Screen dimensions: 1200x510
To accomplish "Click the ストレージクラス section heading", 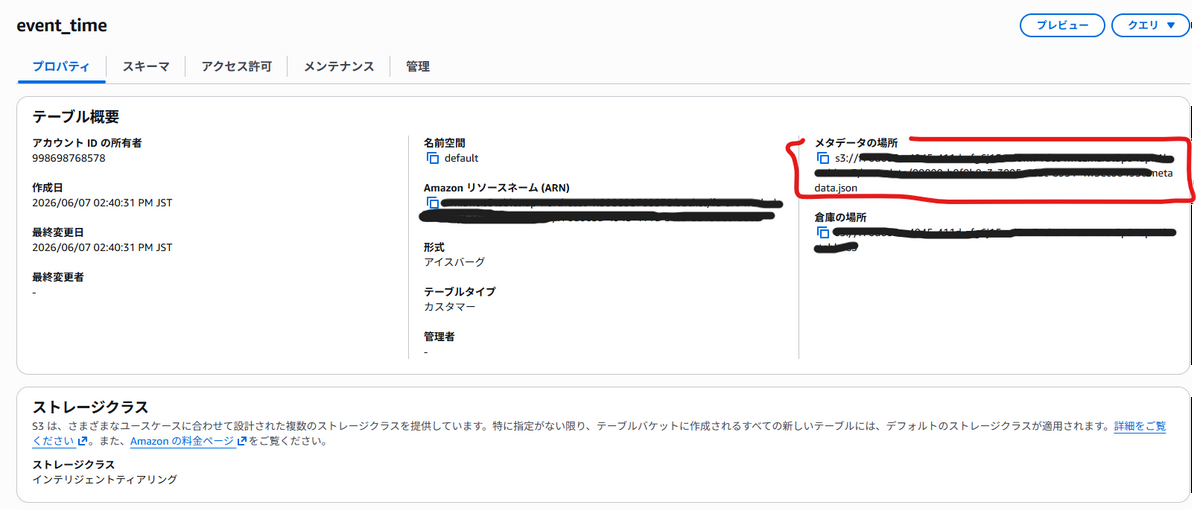I will [90, 406].
